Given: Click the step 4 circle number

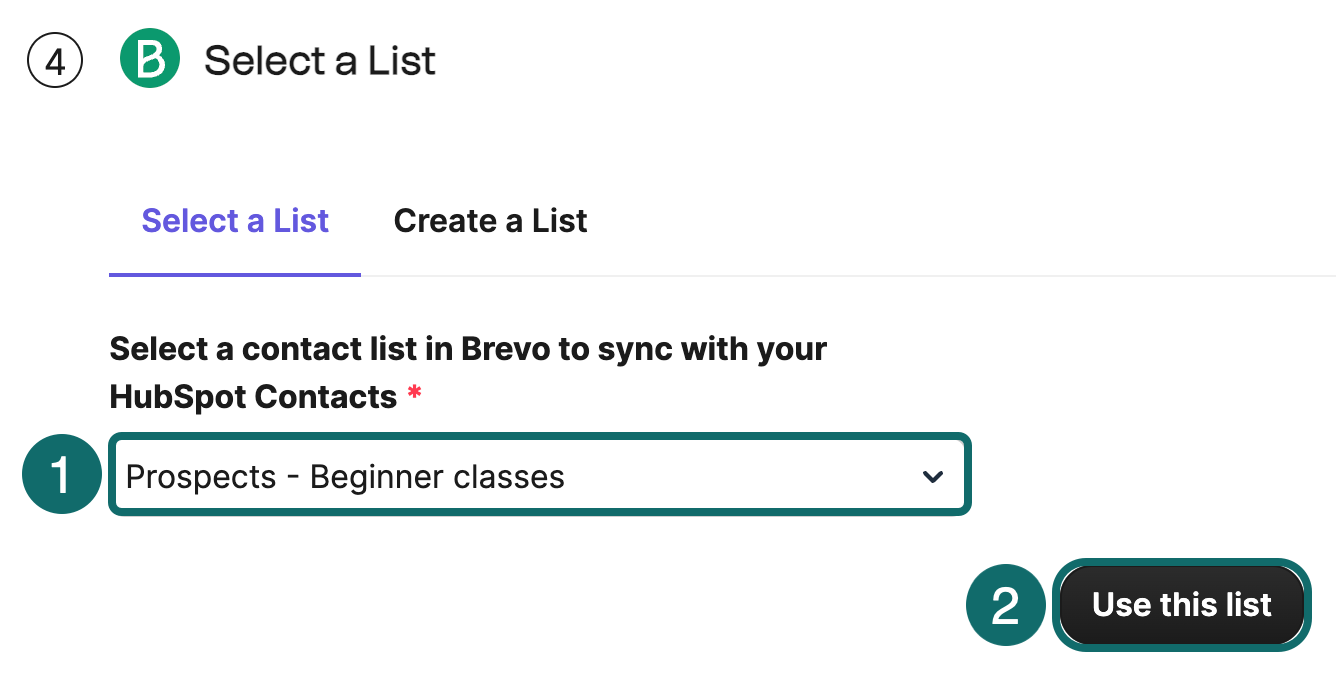Looking at the screenshot, I should [x=55, y=61].
